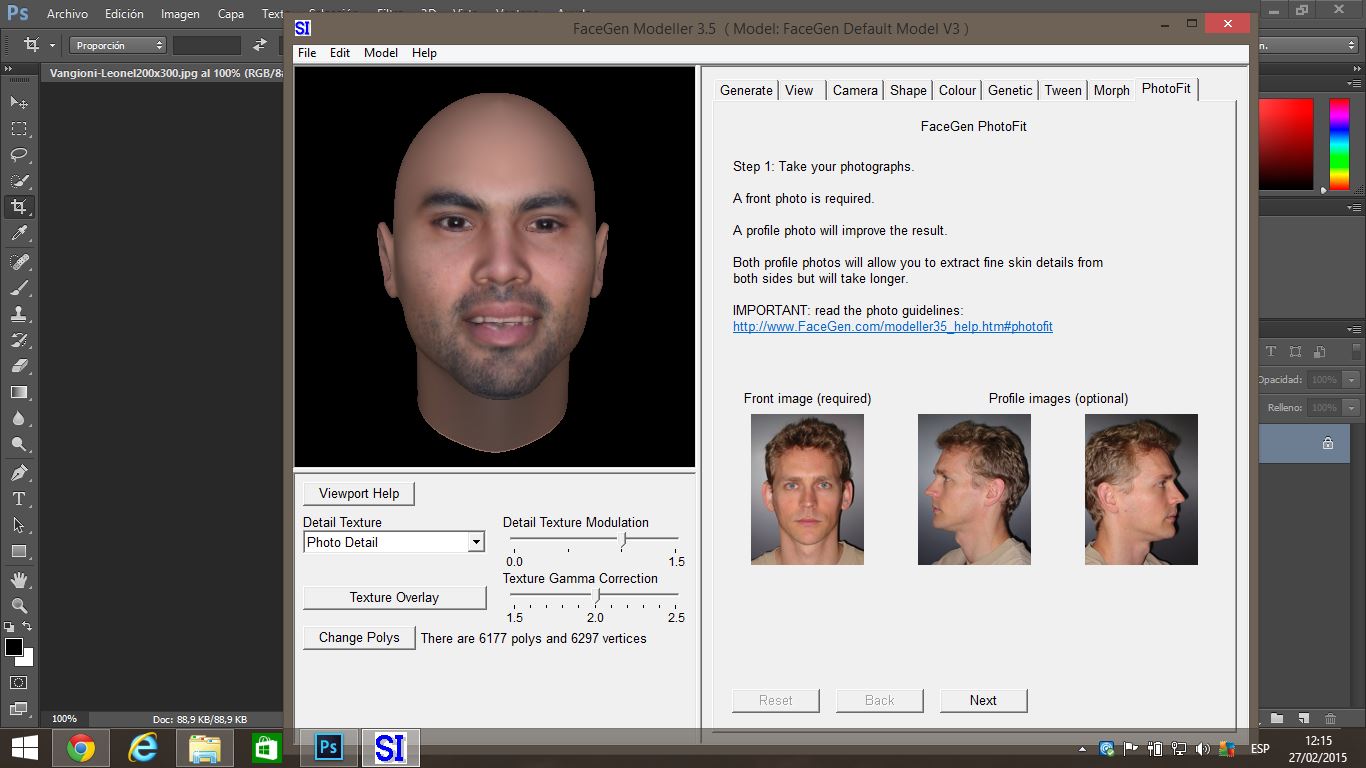Toggle Quick Mask mode

click(19, 682)
